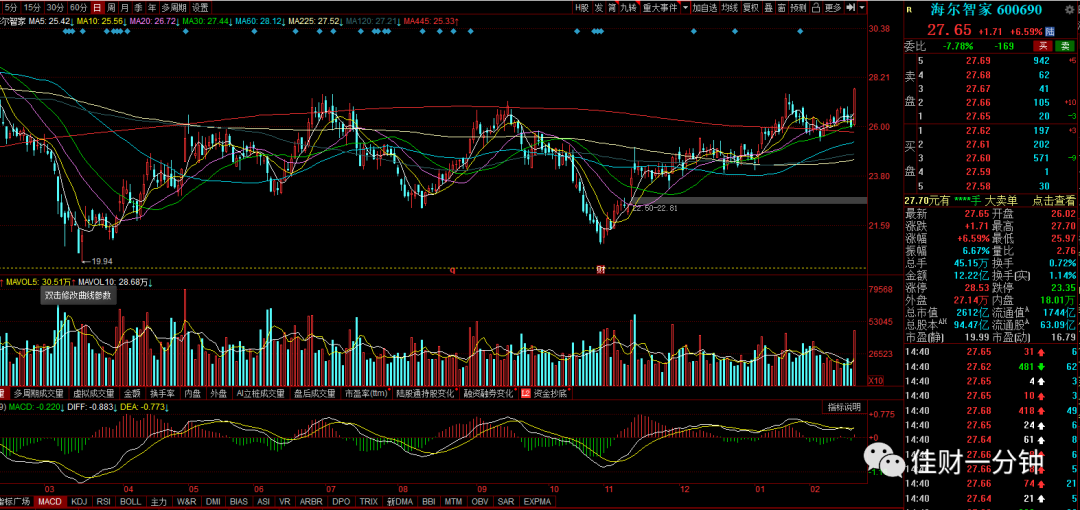Click the 加自选 add to watchlist button

705,8
